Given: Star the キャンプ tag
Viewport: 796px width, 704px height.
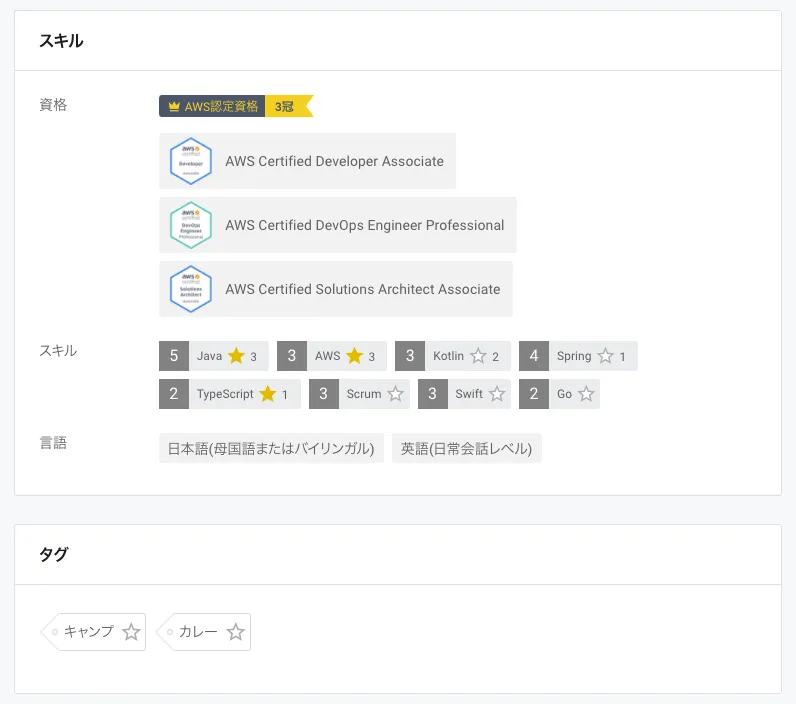Looking at the screenshot, I should coord(131,632).
